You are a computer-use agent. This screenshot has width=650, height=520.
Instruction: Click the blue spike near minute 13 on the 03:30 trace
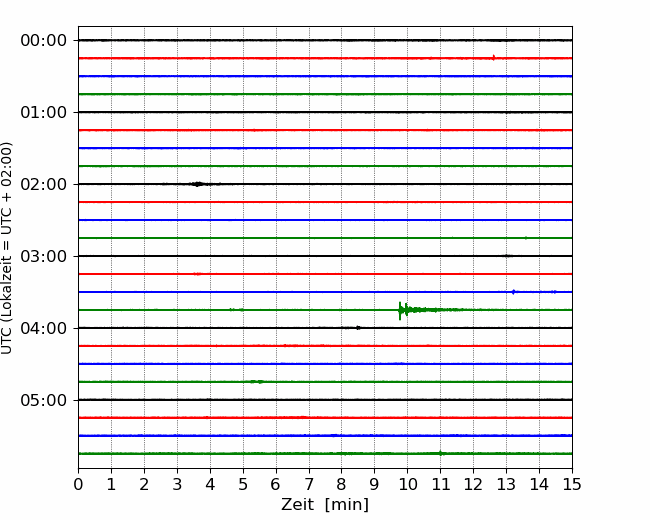[514, 292]
